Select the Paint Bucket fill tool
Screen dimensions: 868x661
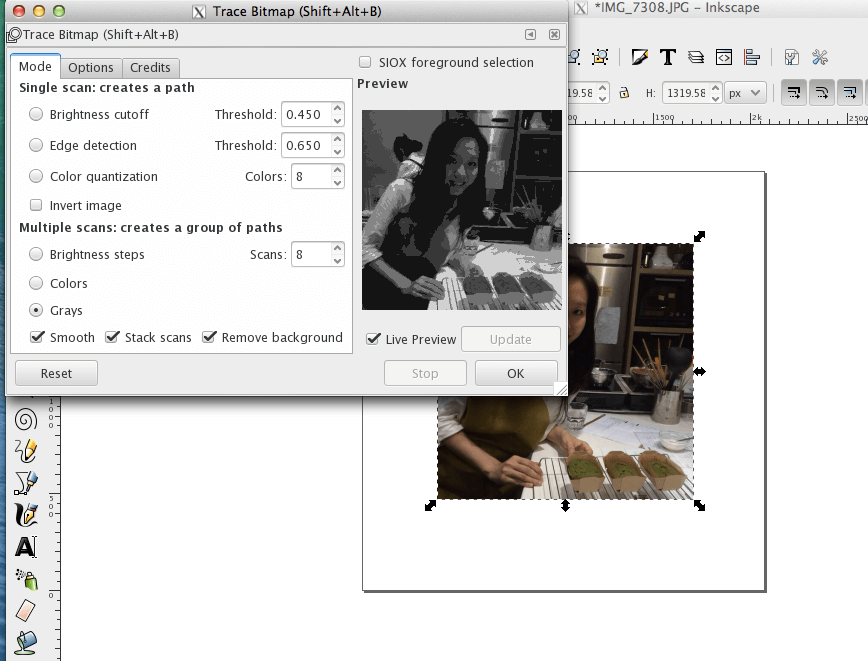(x=25, y=642)
